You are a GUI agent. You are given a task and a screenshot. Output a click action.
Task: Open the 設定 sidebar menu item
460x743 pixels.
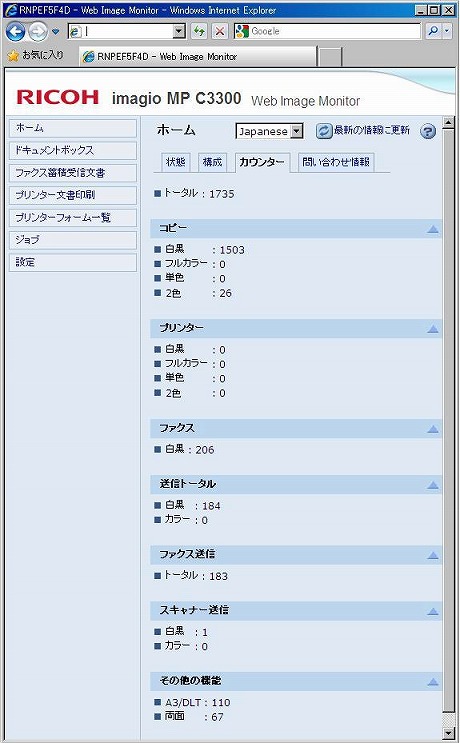coord(73,262)
